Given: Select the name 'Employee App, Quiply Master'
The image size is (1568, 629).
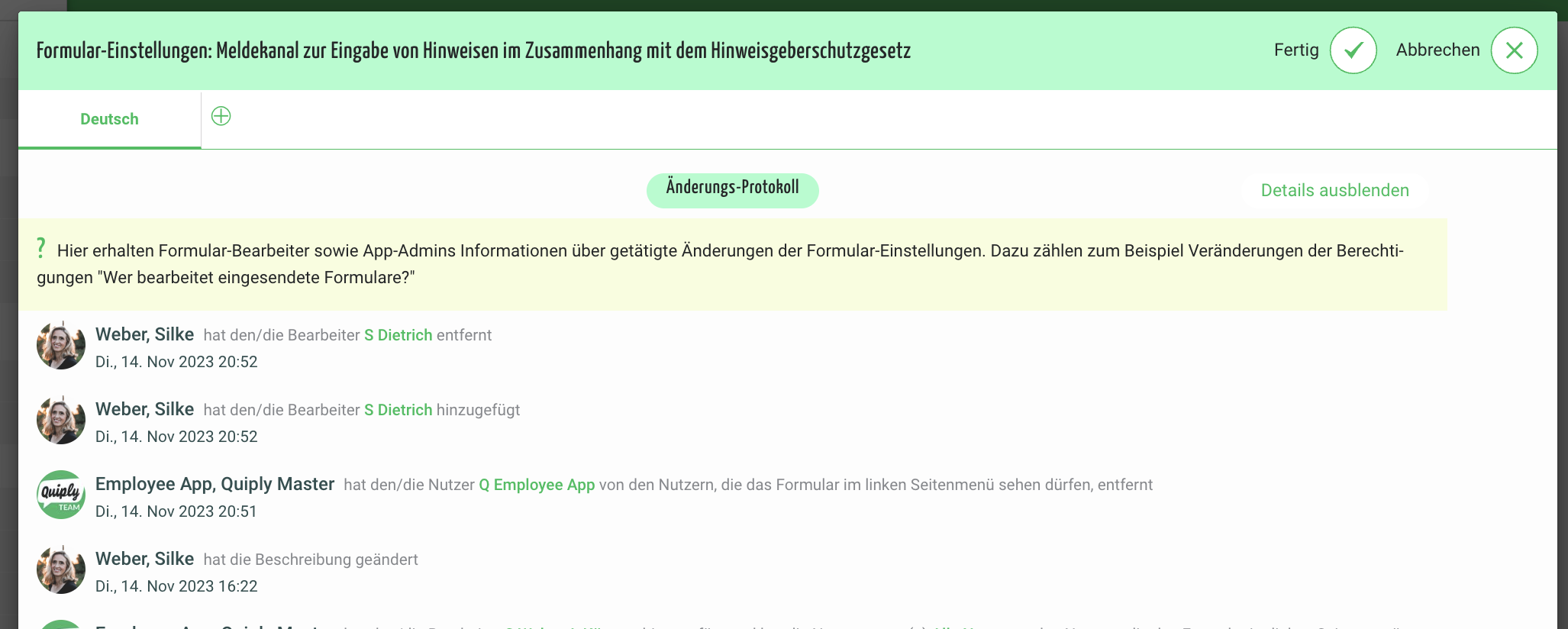Looking at the screenshot, I should point(215,484).
